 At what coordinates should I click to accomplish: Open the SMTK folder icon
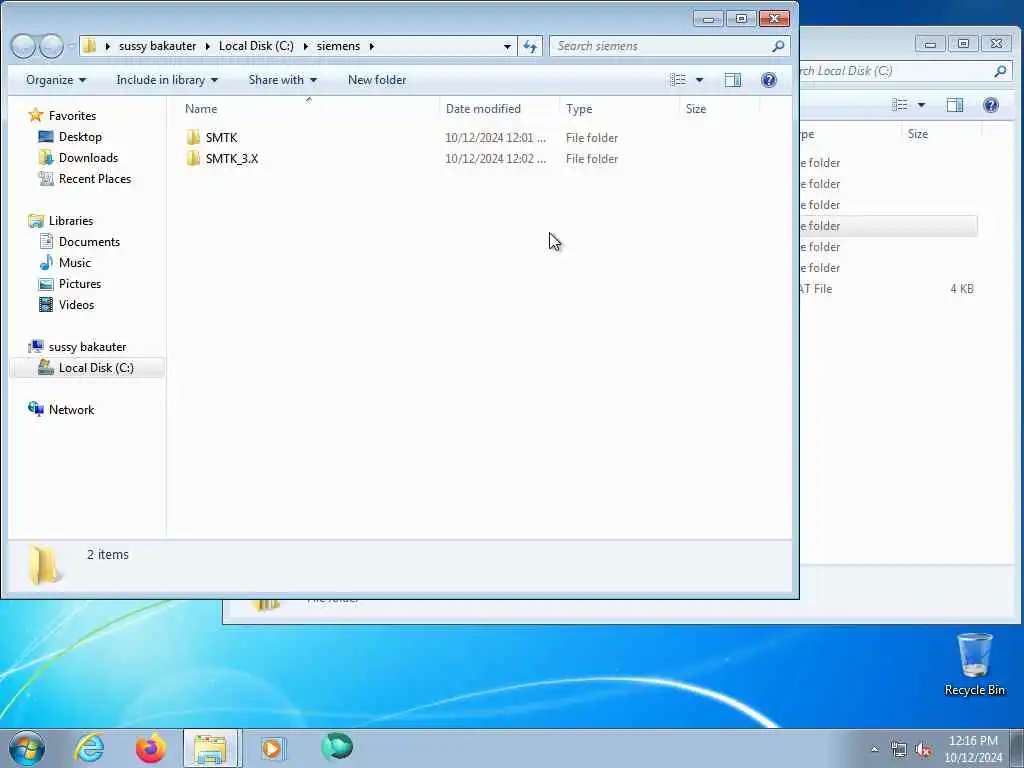(x=193, y=138)
